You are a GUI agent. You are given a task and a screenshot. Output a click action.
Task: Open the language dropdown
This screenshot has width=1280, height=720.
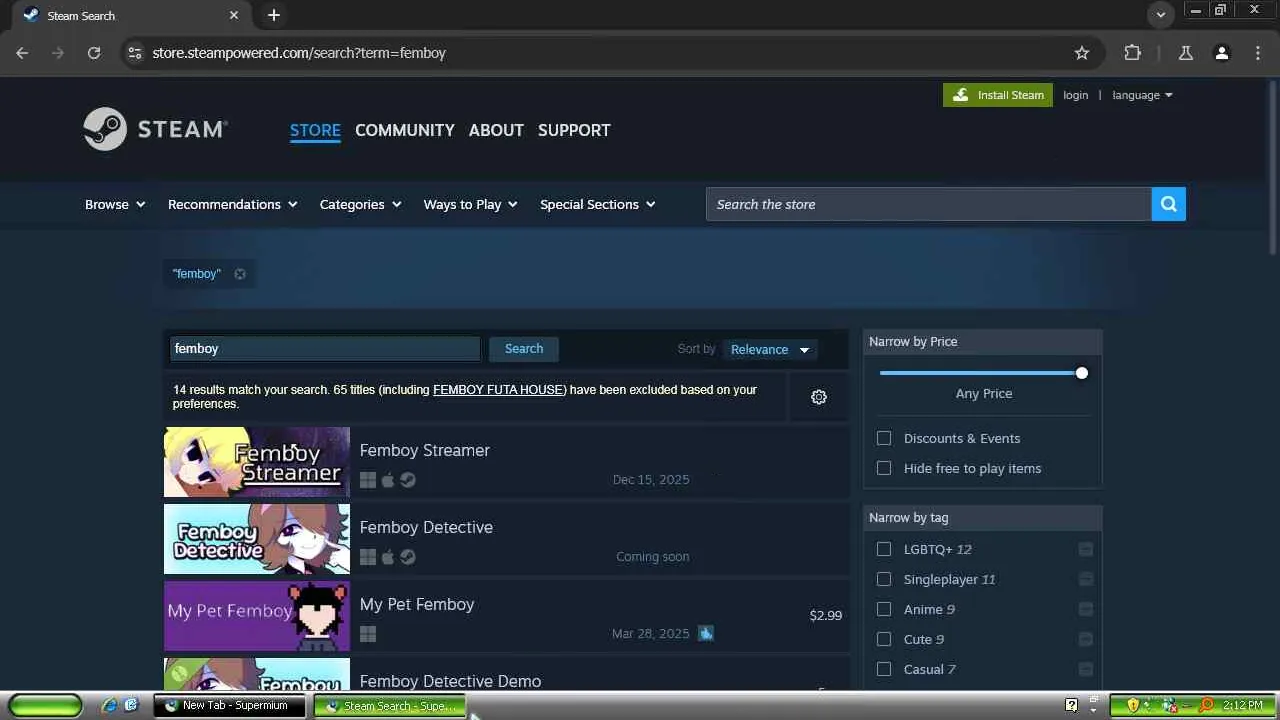(x=1142, y=95)
